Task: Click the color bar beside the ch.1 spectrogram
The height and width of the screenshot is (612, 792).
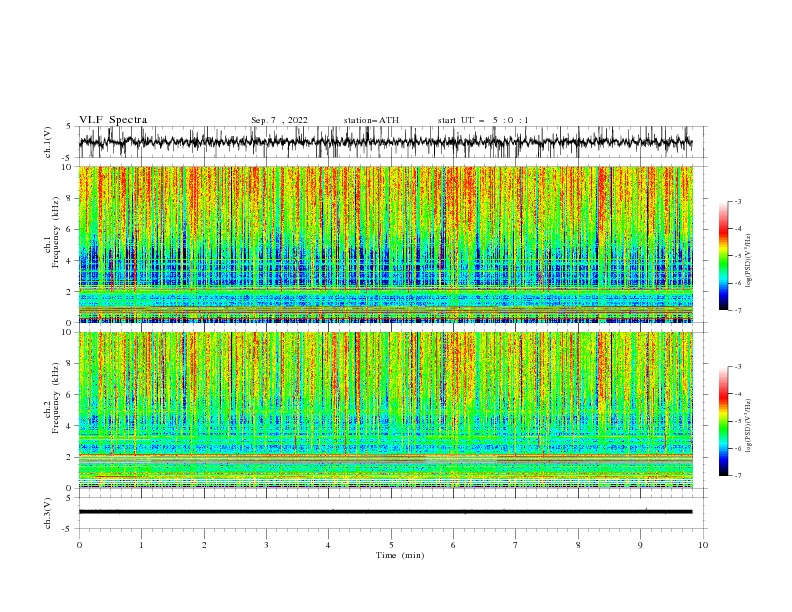Action: [723, 256]
